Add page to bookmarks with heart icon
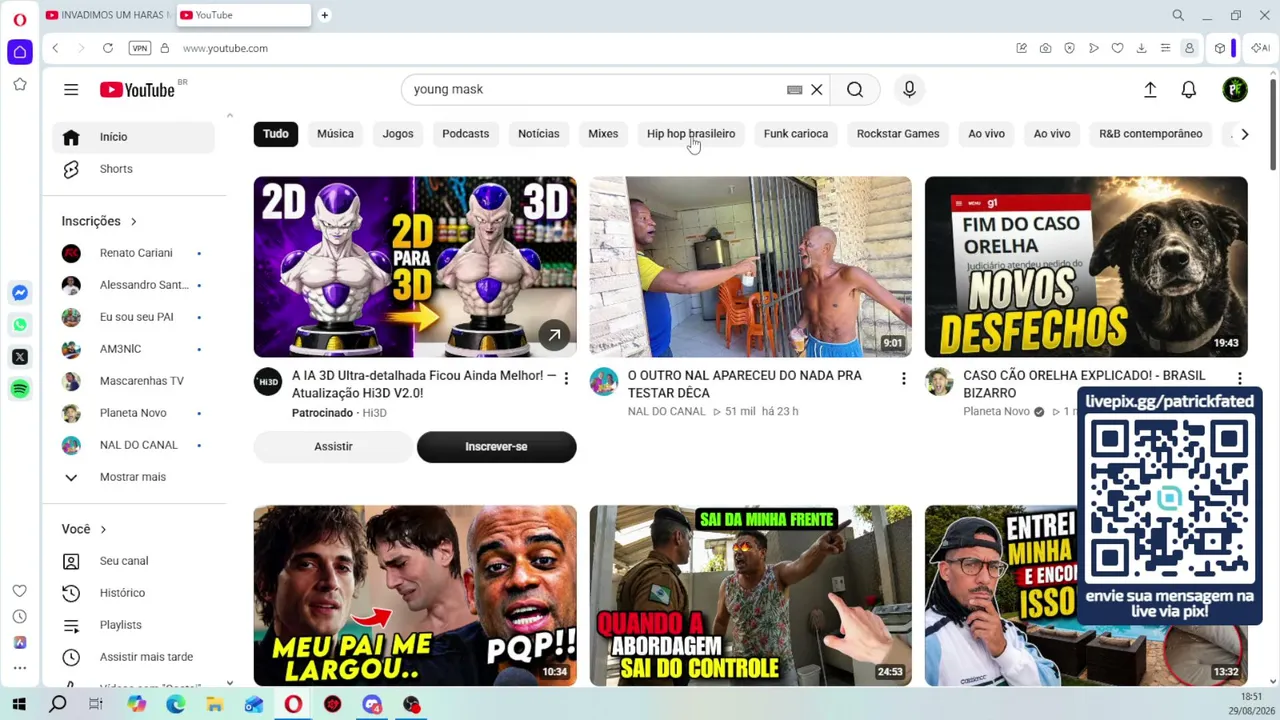The image size is (1280, 720). point(1117,48)
